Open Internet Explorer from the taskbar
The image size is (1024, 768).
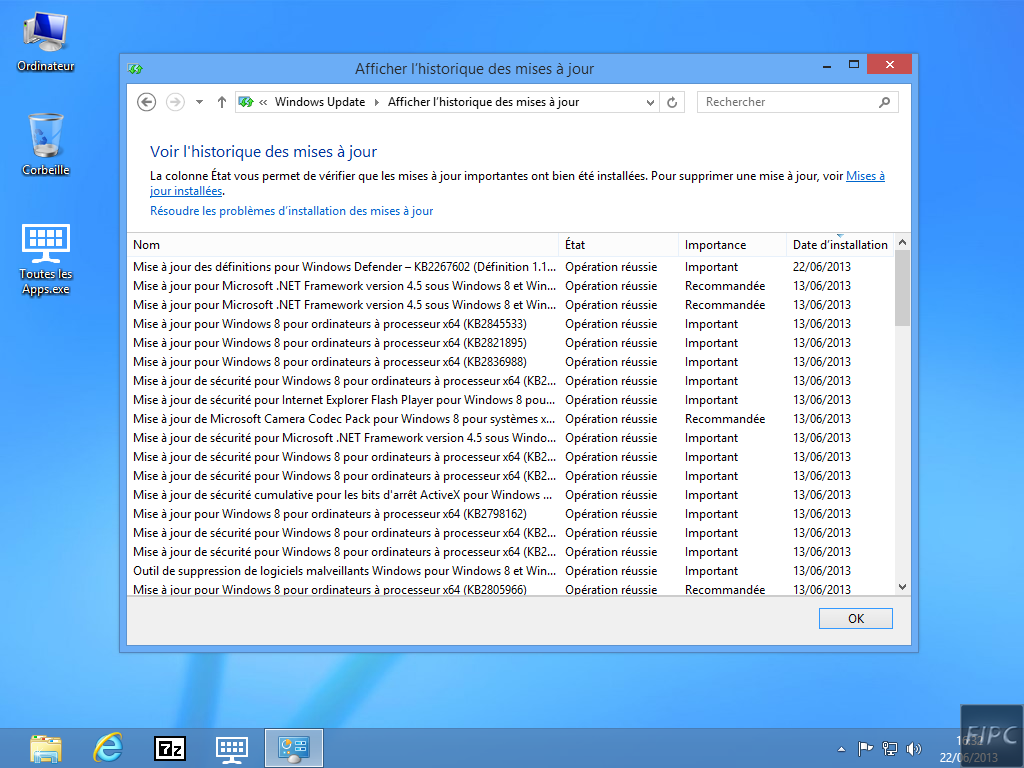[x=108, y=747]
